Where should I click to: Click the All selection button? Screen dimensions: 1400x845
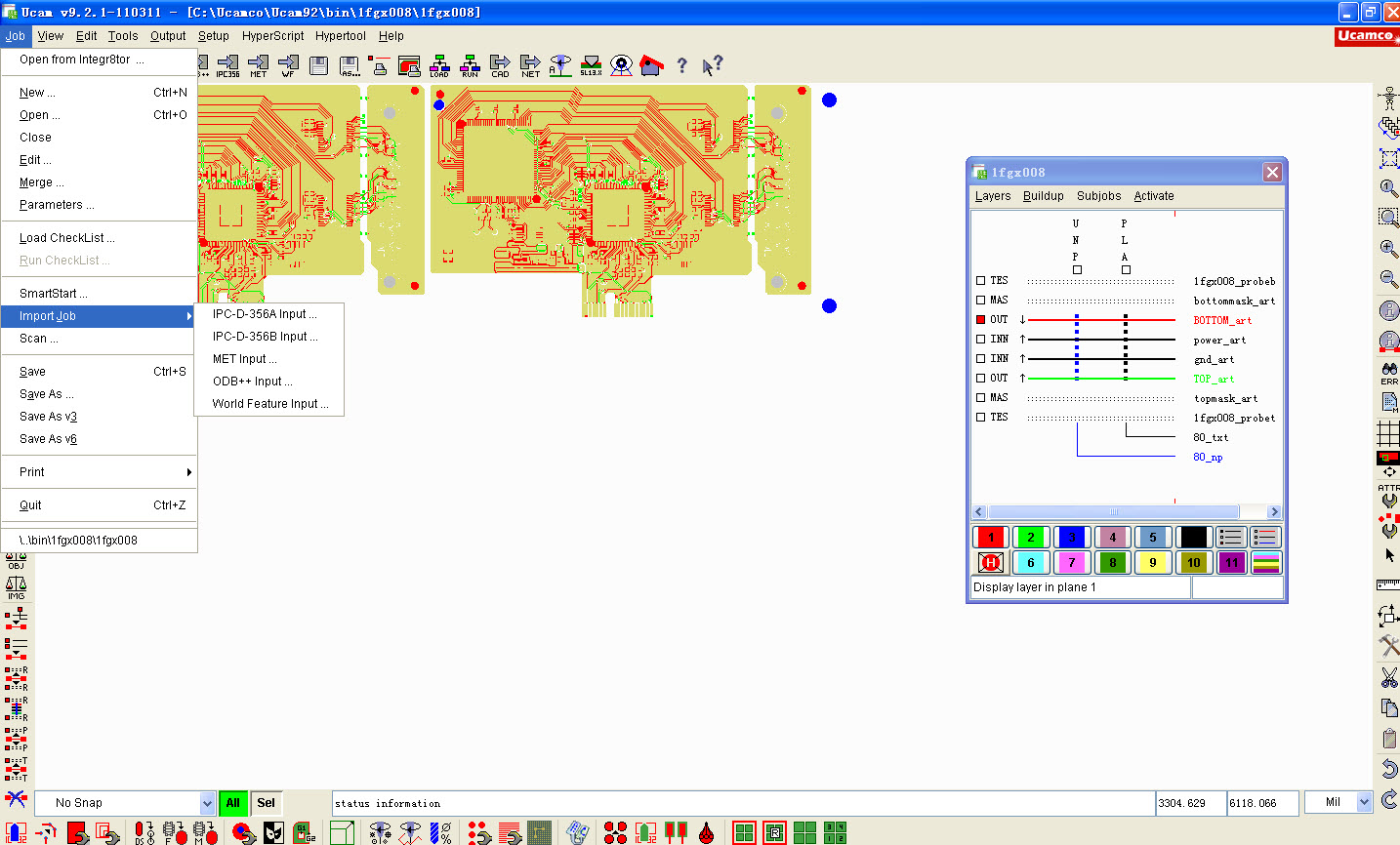point(232,803)
